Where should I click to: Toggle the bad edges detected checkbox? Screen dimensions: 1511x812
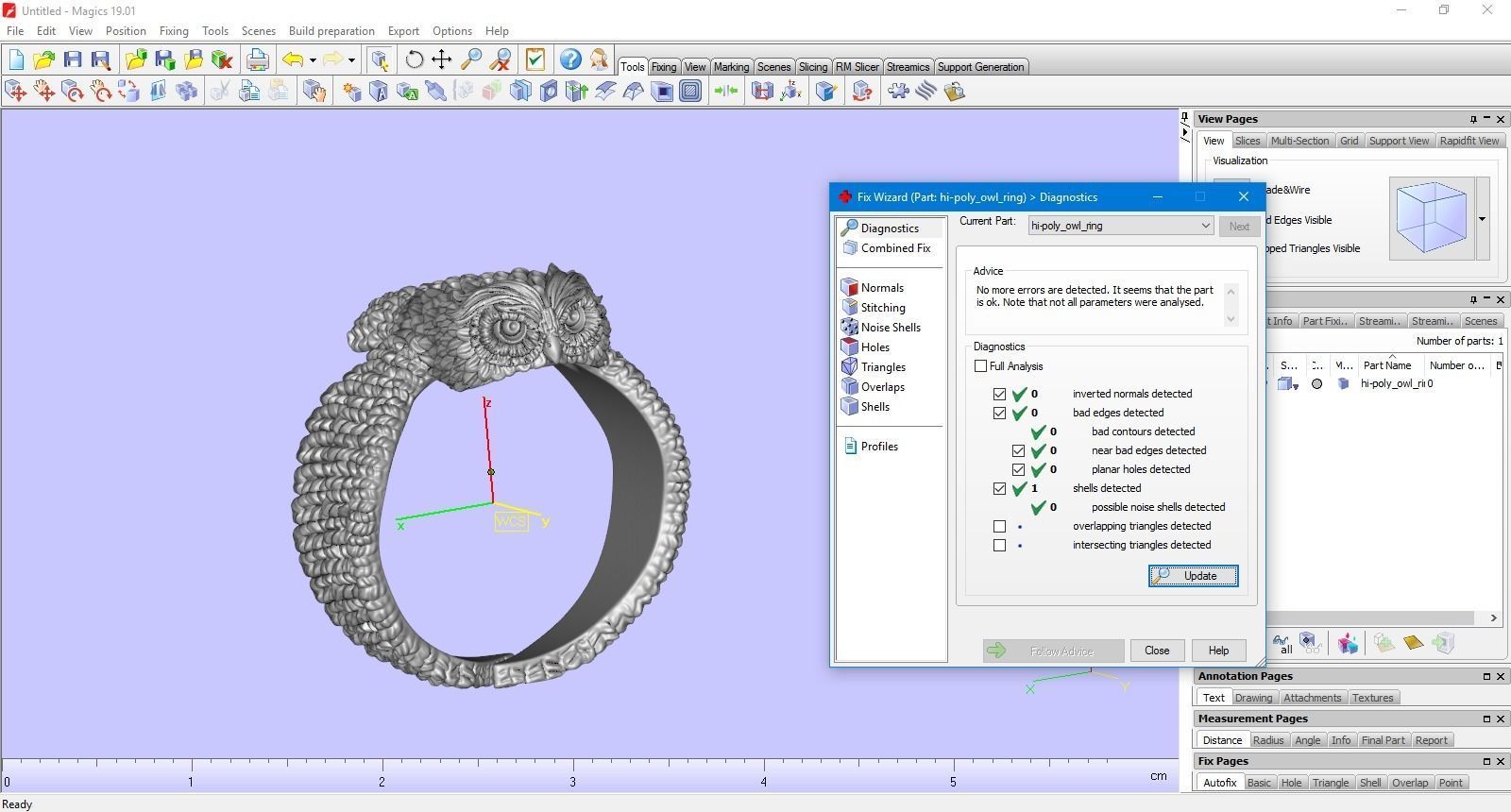point(999,413)
